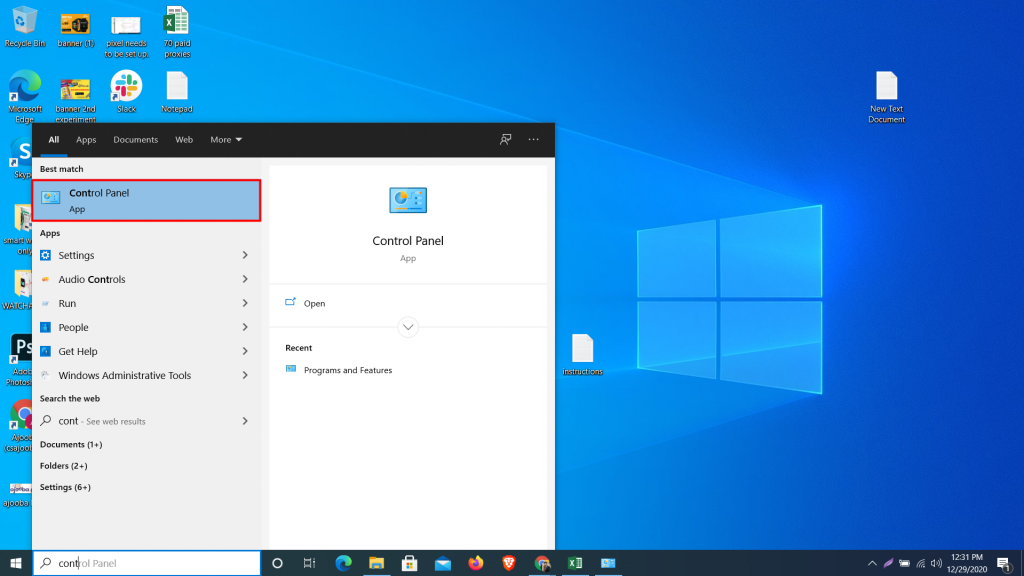The width and height of the screenshot is (1024, 576).
Task: Click Open under Control Panel
Action: [x=314, y=303]
